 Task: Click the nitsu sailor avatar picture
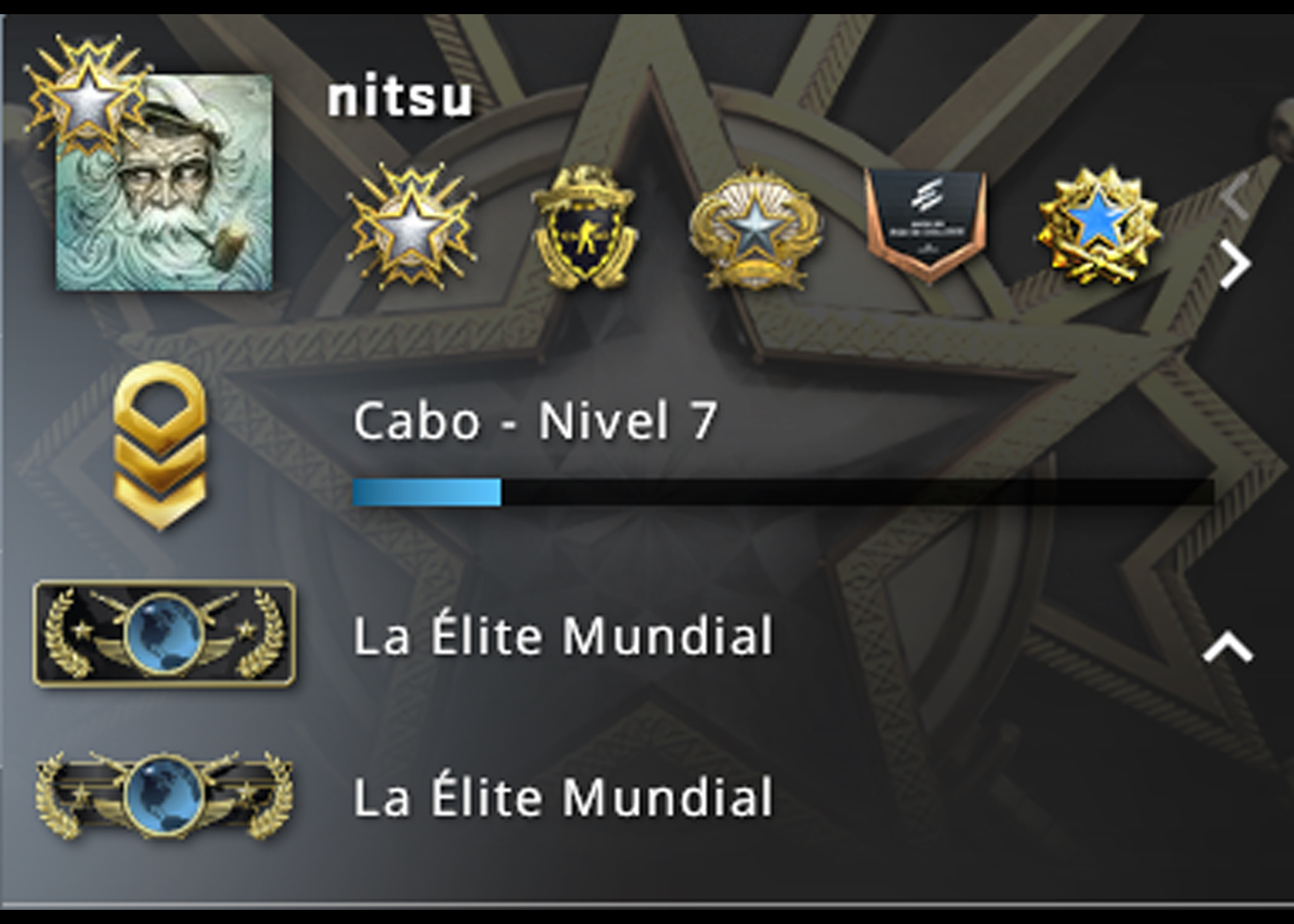(165, 183)
